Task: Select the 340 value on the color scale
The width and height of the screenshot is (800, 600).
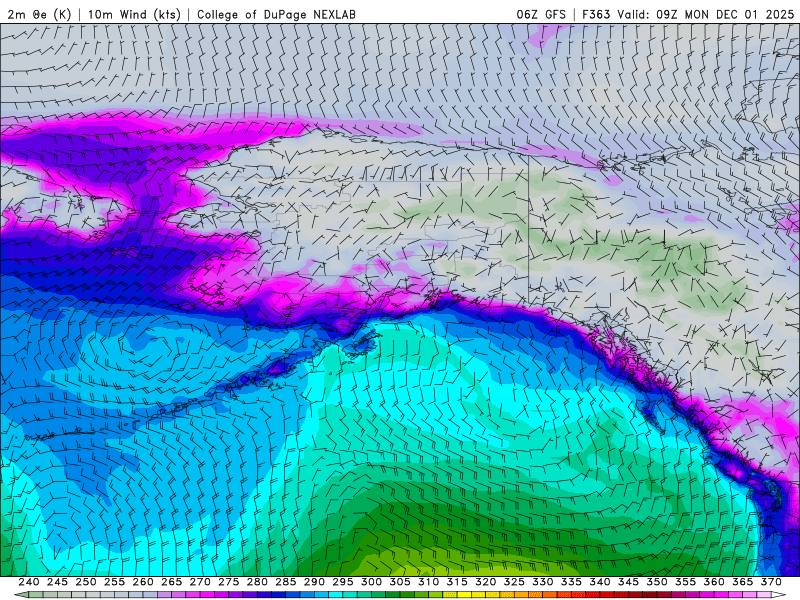Action: (600, 582)
